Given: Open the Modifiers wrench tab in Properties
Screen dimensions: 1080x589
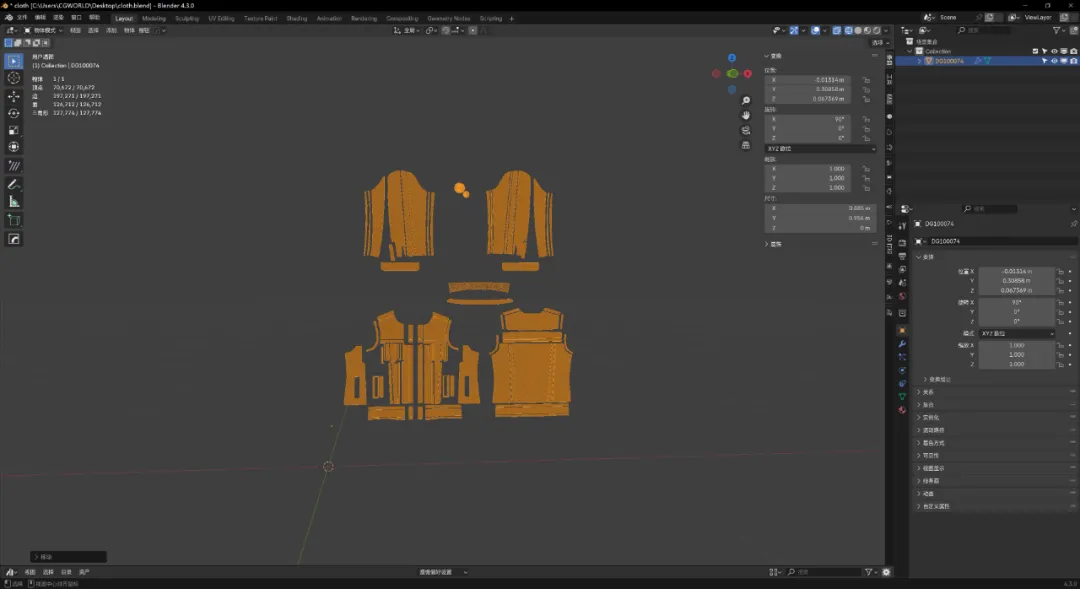Looking at the screenshot, I should (x=902, y=344).
